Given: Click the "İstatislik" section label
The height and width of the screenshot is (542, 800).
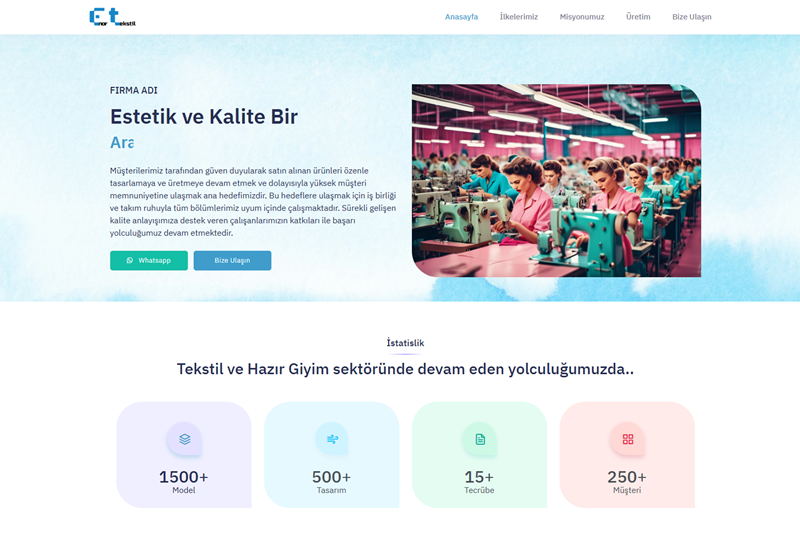Looking at the screenshot, I should 405,343.
